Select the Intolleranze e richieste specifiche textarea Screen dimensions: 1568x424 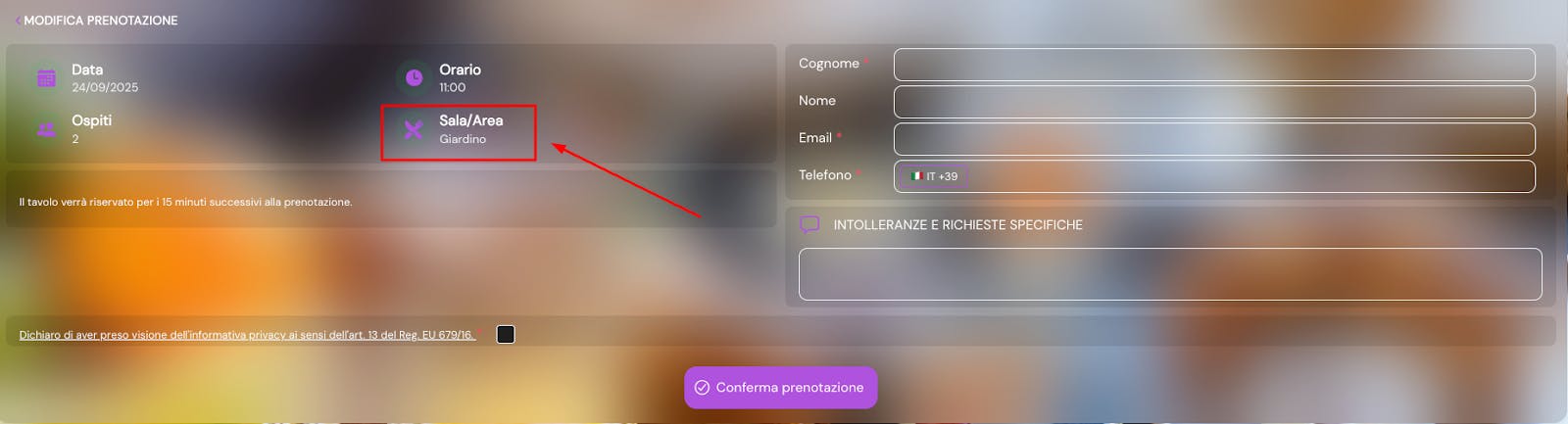click(x=1170, y=274)
